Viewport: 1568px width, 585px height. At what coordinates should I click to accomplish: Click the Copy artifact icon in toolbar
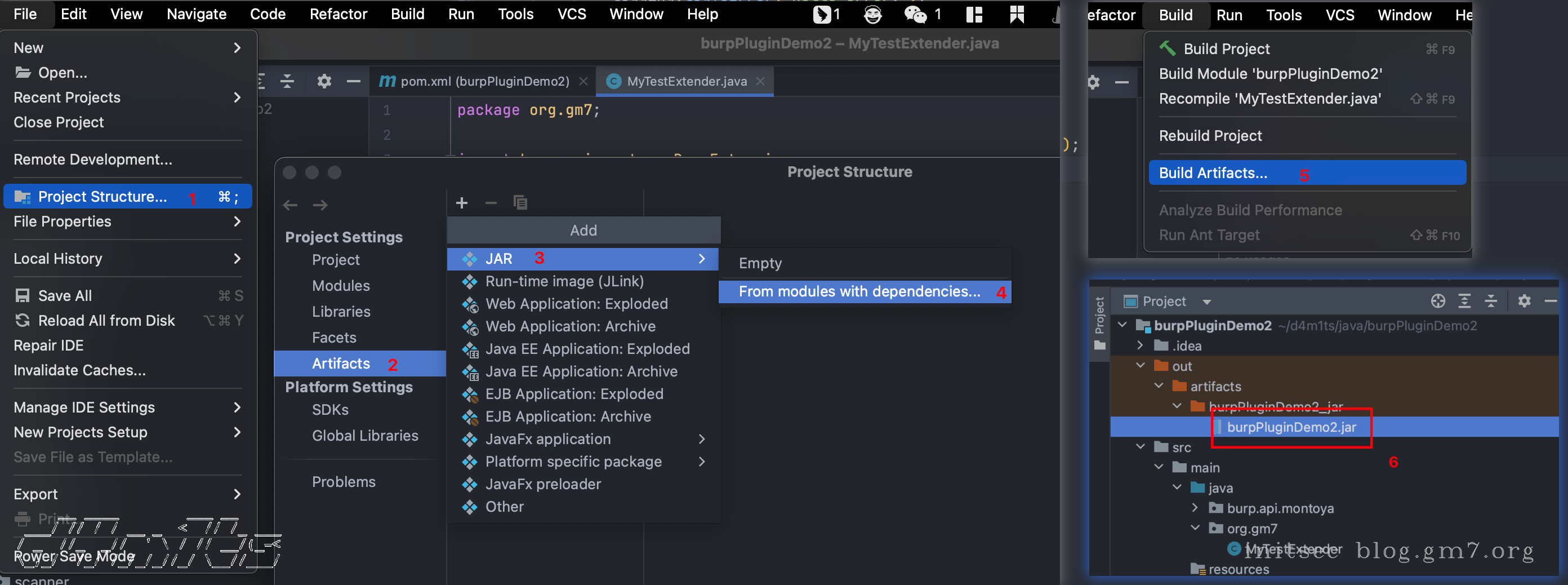pos(520,203)
